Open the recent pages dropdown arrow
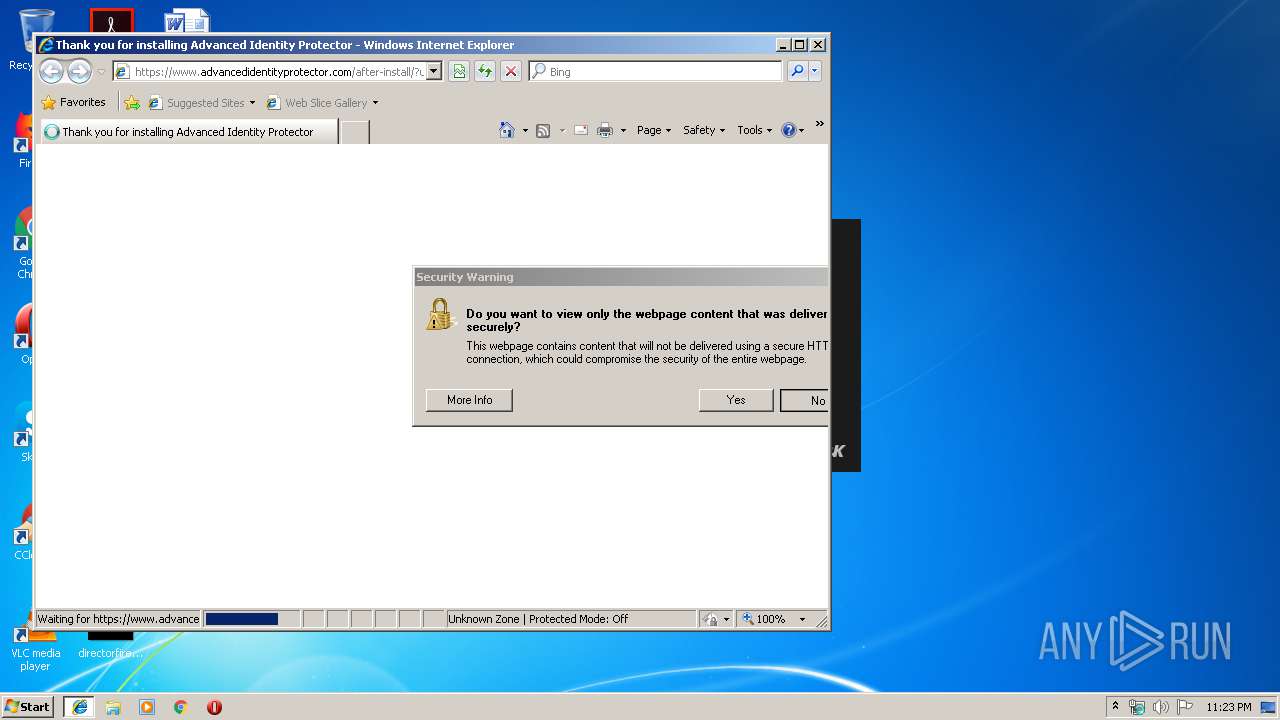The image size is (1280, 720). (101, 72)
